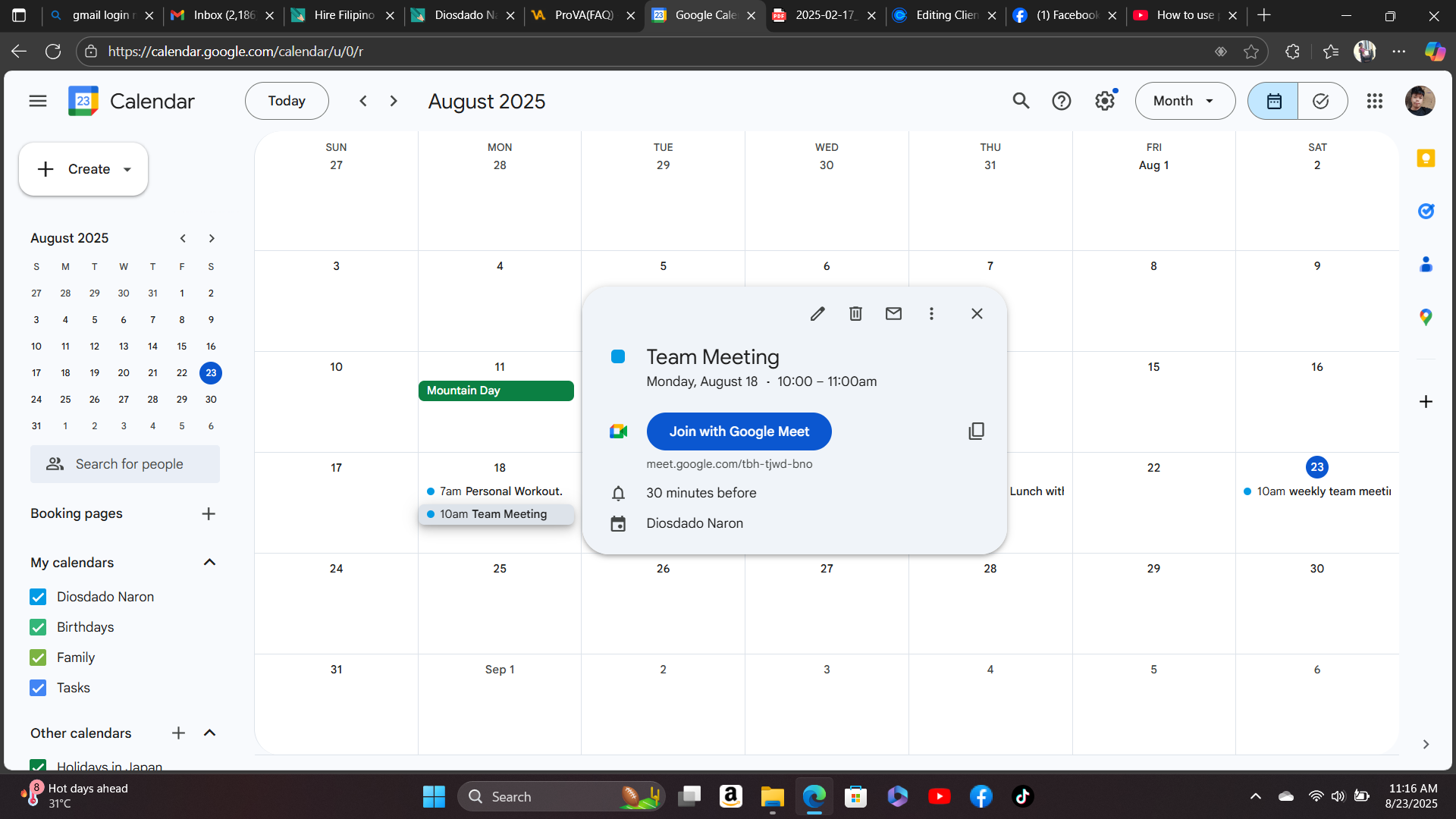This screenshot has height=819, width=1456.
Task: Disable the Tasks calendar checkbox
Action: coord(38,688)
